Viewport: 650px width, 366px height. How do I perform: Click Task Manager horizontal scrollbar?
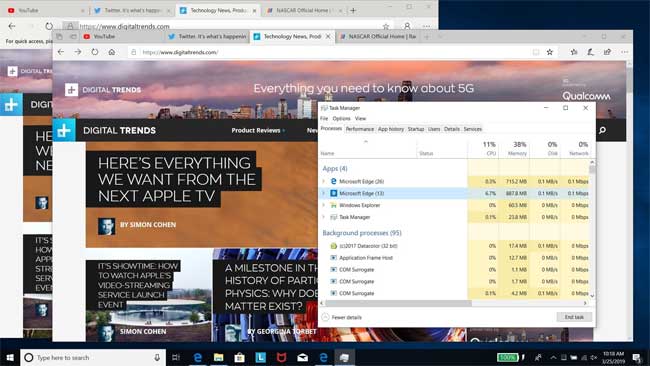pyautogui.click(x=398, y=303)
